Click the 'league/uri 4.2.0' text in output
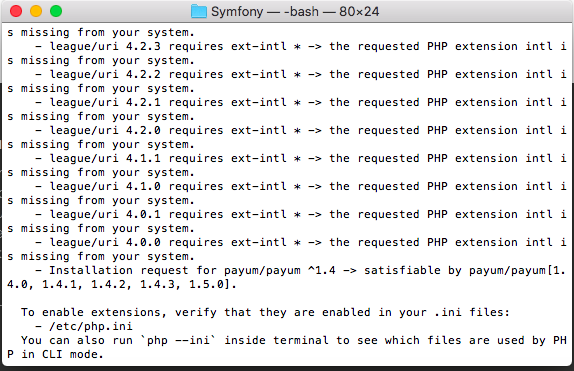The height and width of the screenshot is (371, 574). (x=105, y=130)
